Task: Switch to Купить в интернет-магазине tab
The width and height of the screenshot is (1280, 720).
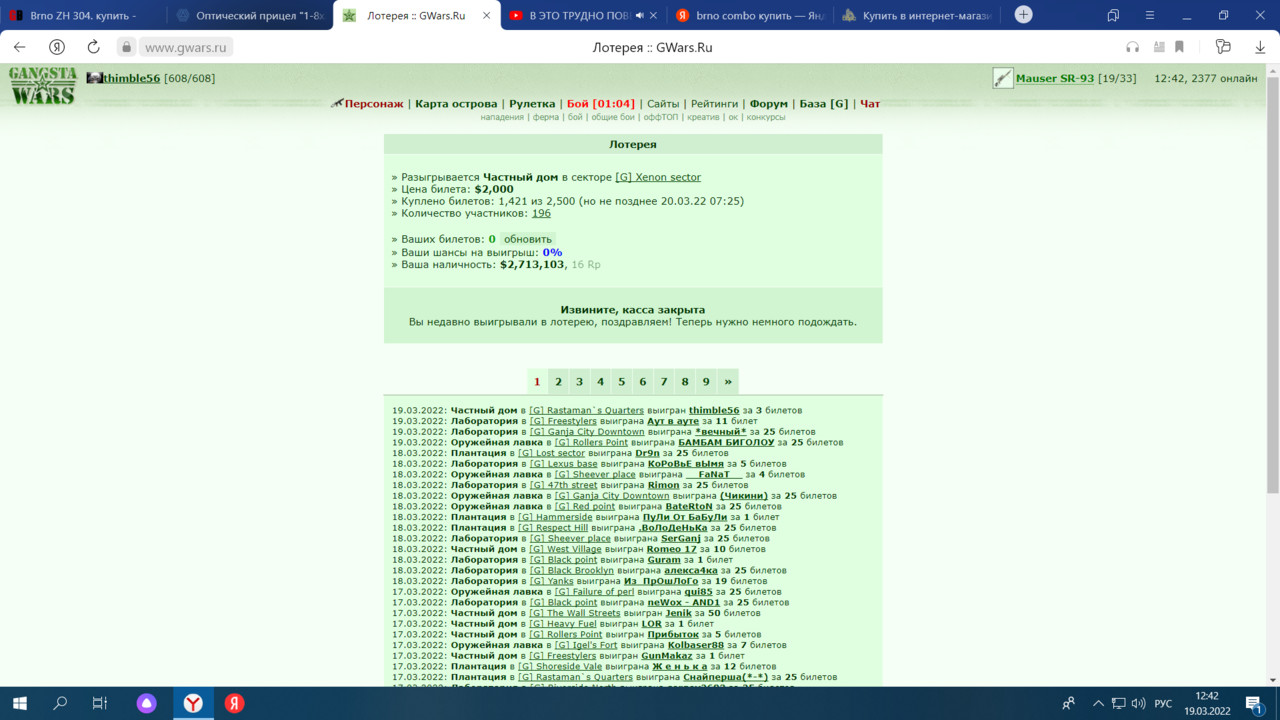Action: pos(916,15)
